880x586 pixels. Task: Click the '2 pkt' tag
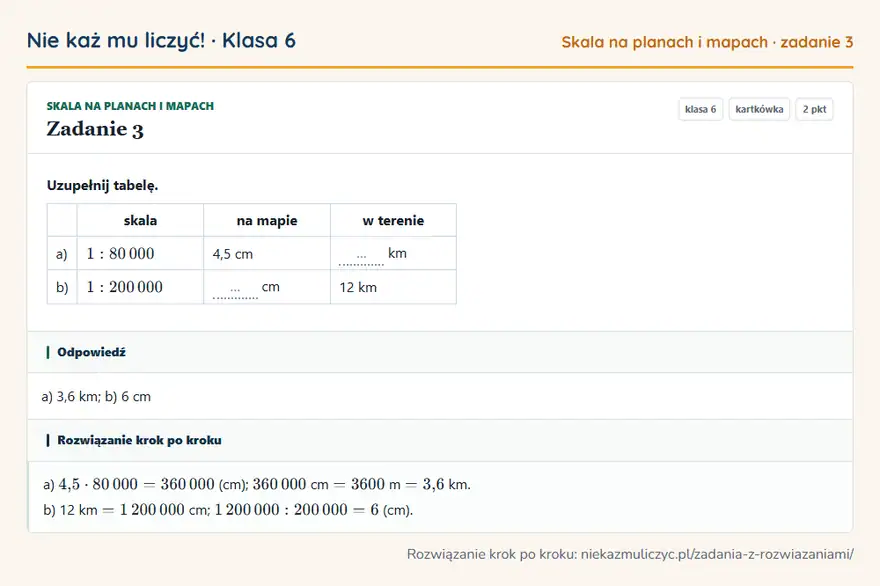coord(814,109)
